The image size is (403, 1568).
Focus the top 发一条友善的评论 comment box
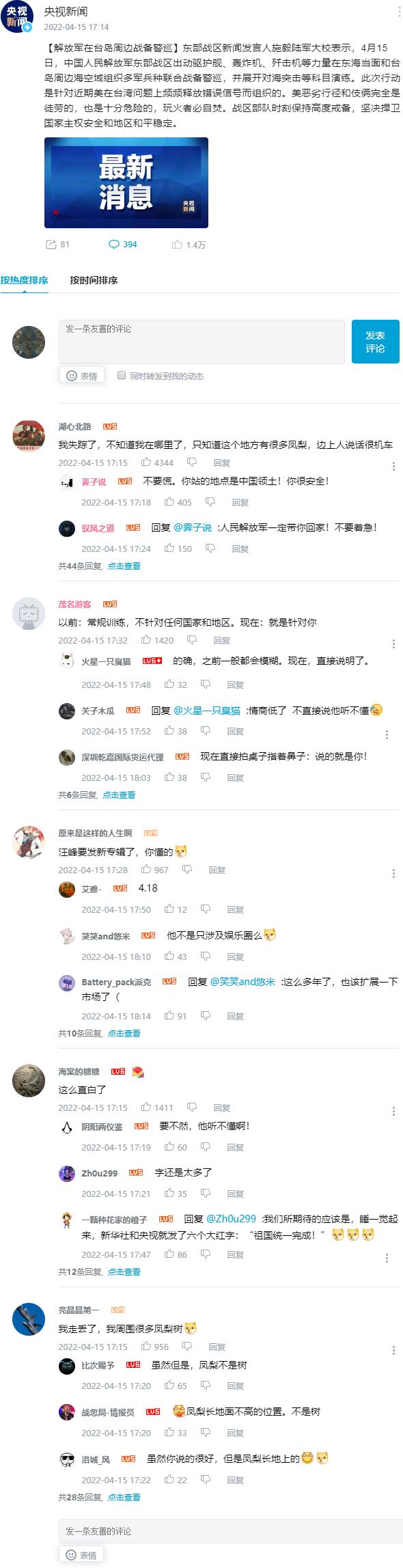201,341
